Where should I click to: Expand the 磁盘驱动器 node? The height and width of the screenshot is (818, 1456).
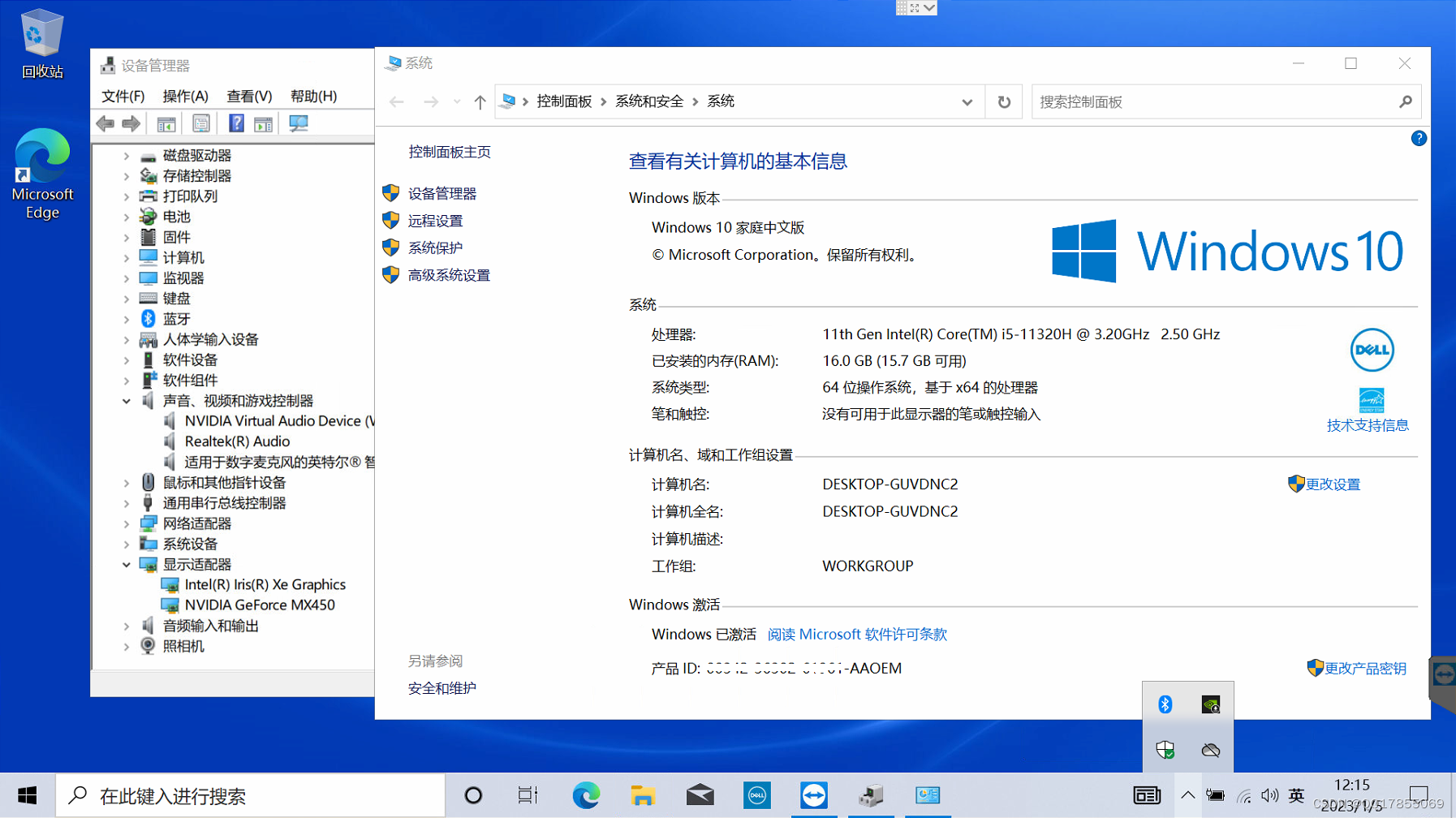pyautogui.click(x=126, y=155)
